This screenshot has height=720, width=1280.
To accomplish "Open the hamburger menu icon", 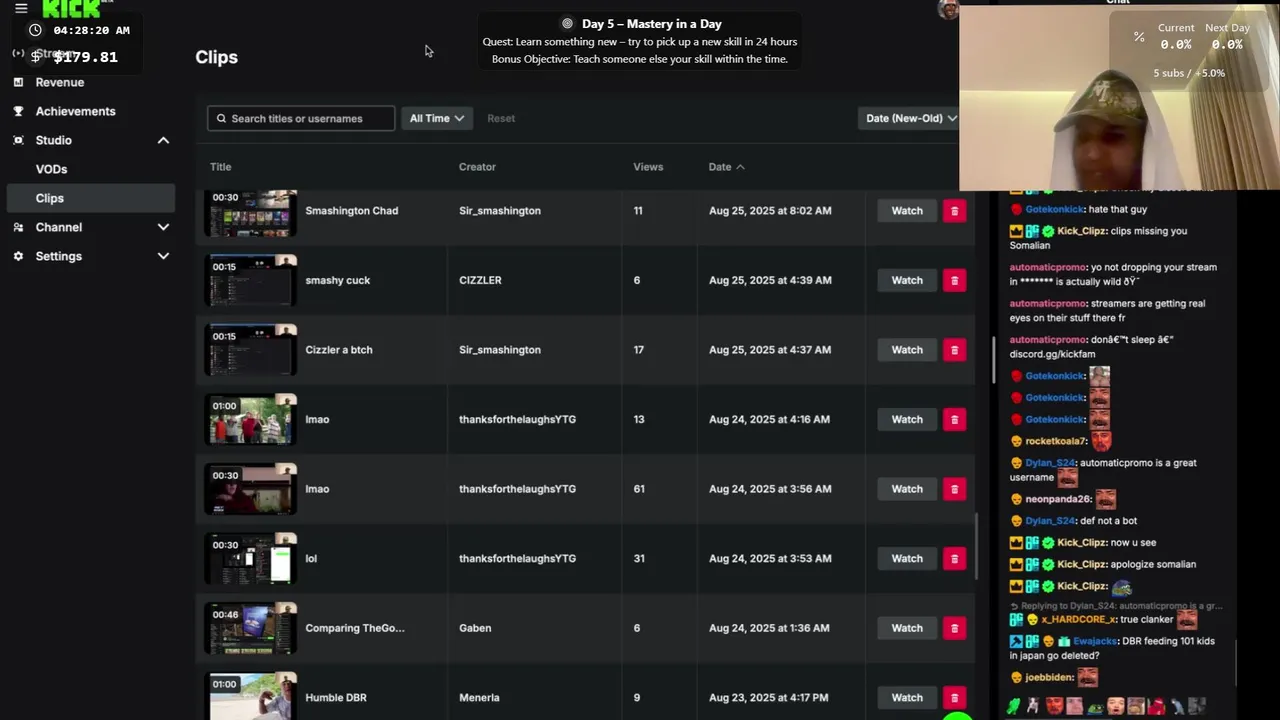I will (x=21, y=8).
